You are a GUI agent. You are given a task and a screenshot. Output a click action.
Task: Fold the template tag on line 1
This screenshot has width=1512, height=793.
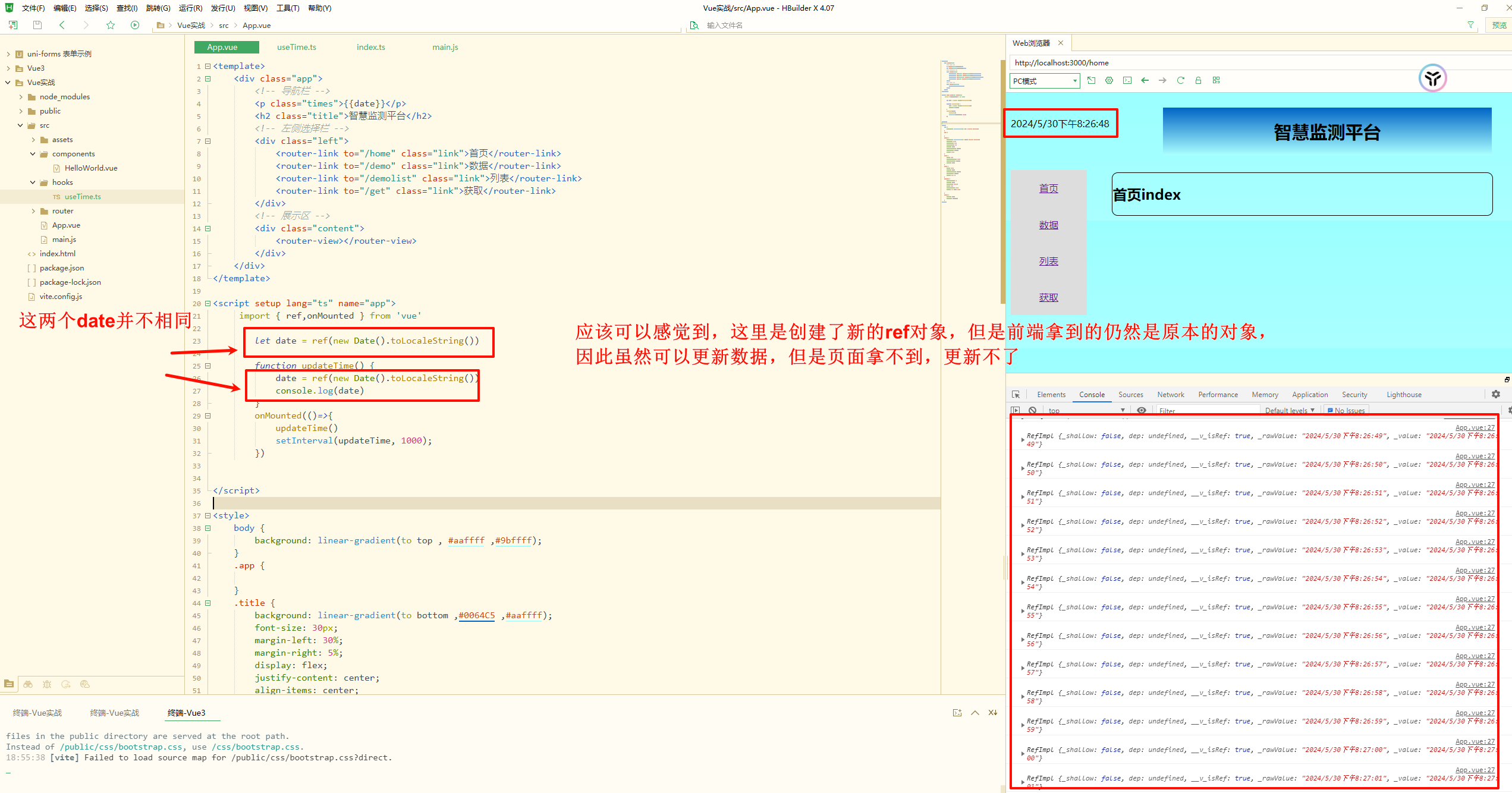(x=208, y=66)
